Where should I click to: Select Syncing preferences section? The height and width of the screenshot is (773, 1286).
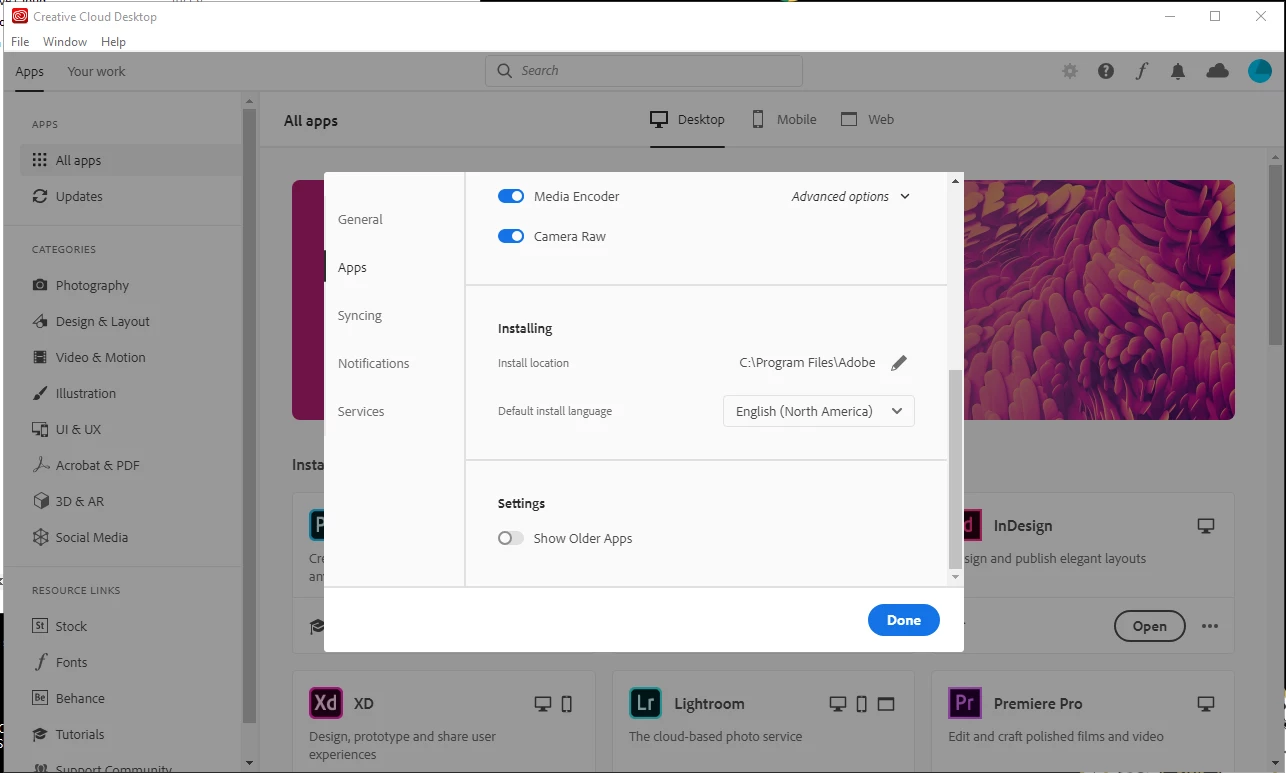pos(360,315)
